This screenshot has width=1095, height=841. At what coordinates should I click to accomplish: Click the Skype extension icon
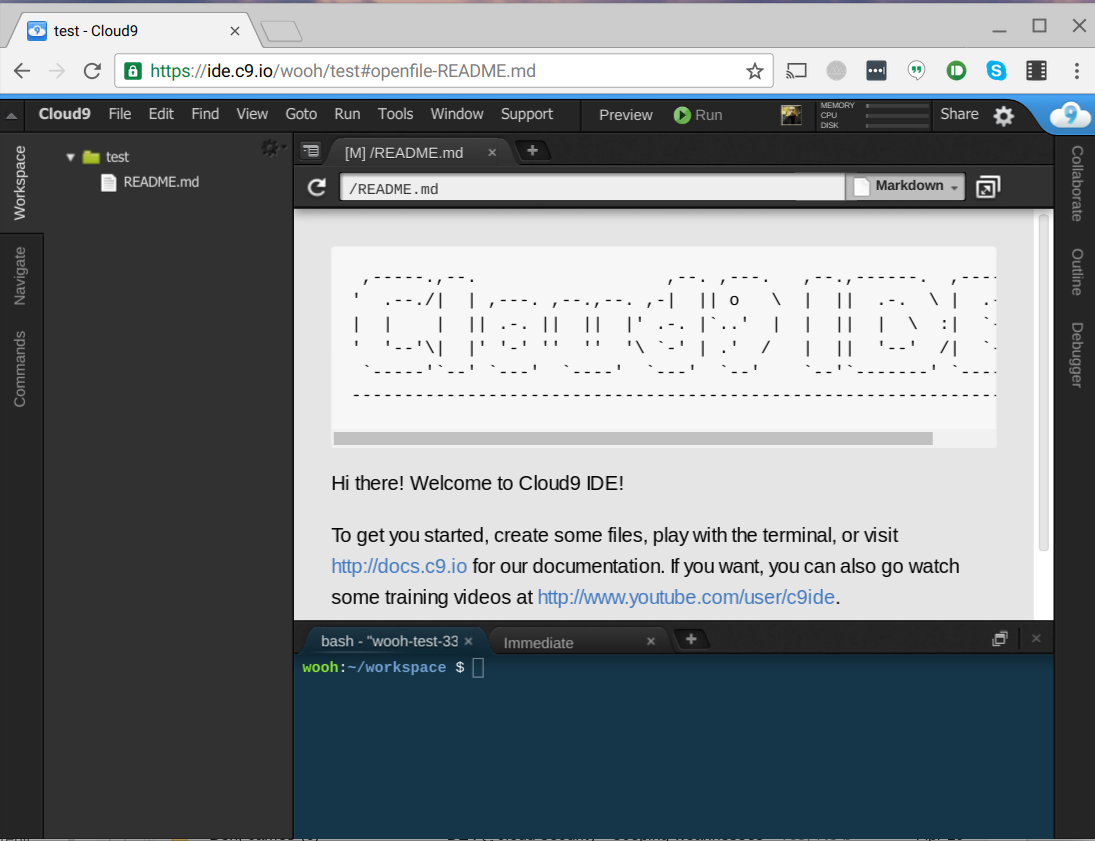click(x=997, y=71)
